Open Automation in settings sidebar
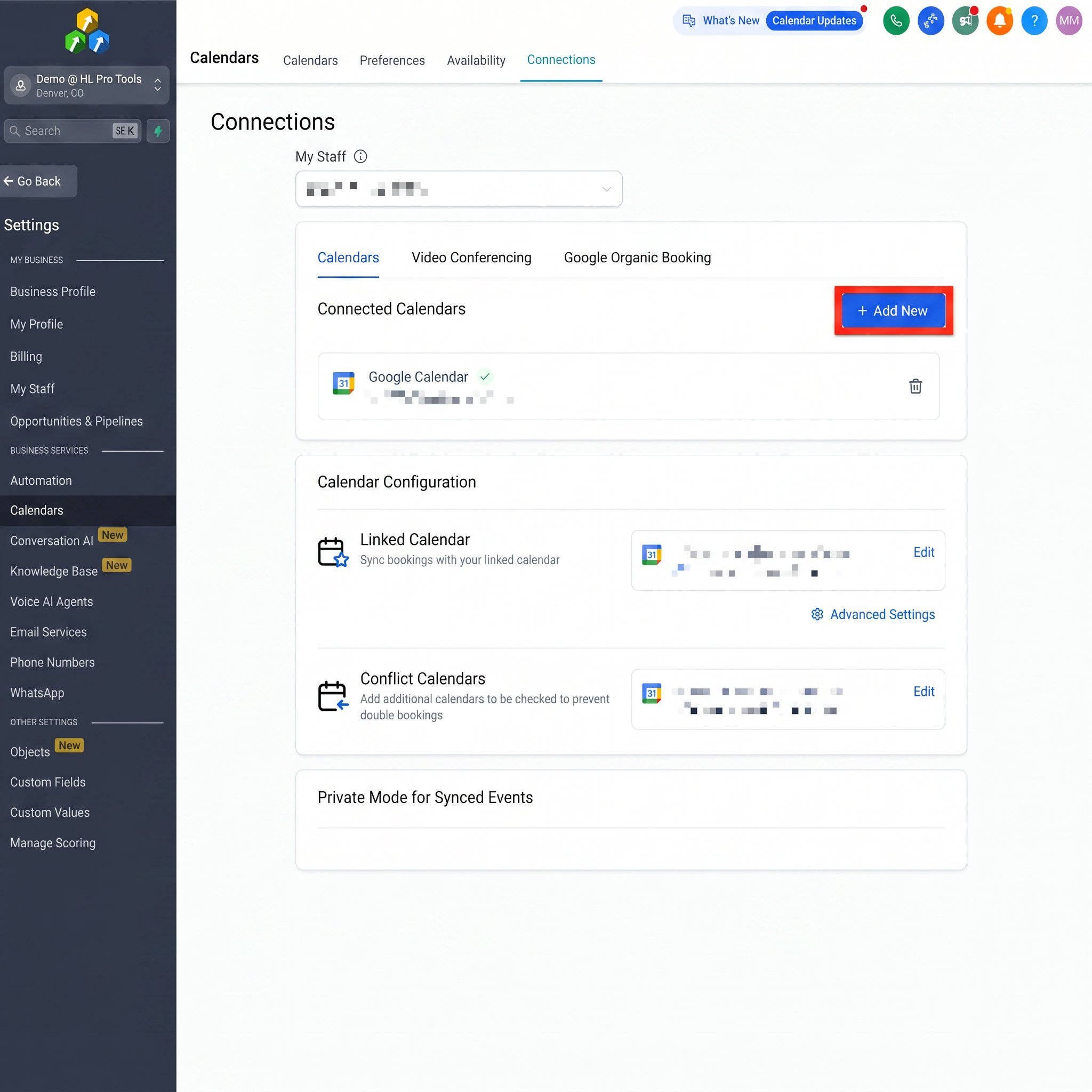The height and width of the screenshot is (1092, 1092). (41, 480)
